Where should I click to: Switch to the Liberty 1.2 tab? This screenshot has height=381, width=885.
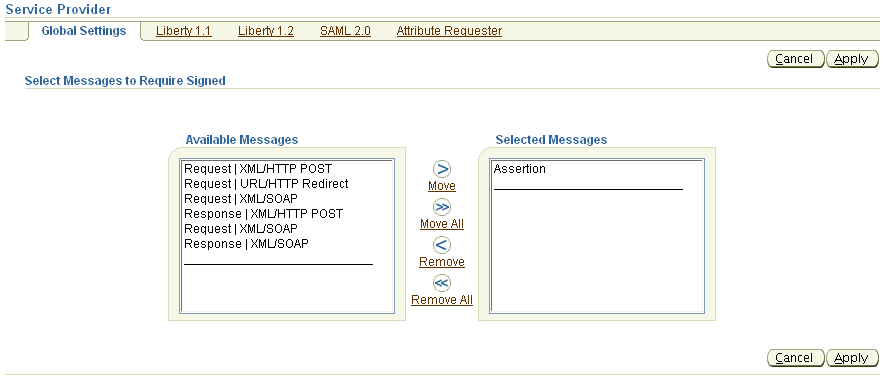(266, 31)
